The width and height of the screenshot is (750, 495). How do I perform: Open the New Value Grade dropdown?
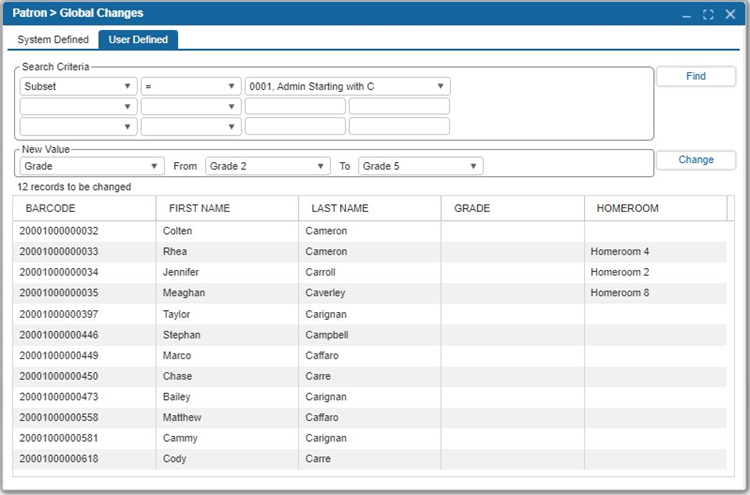(92, 166)
